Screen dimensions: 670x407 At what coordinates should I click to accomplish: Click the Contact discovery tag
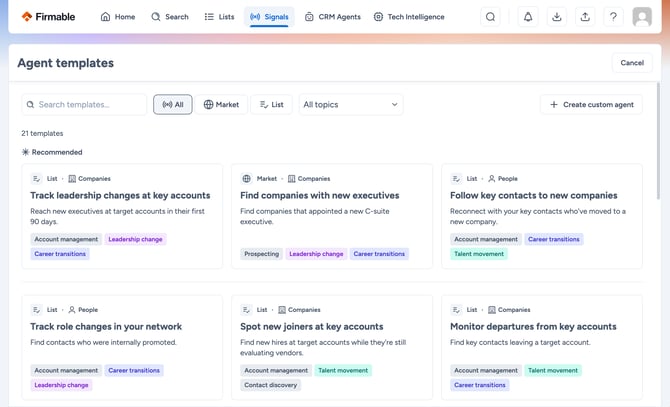(270, 385)
